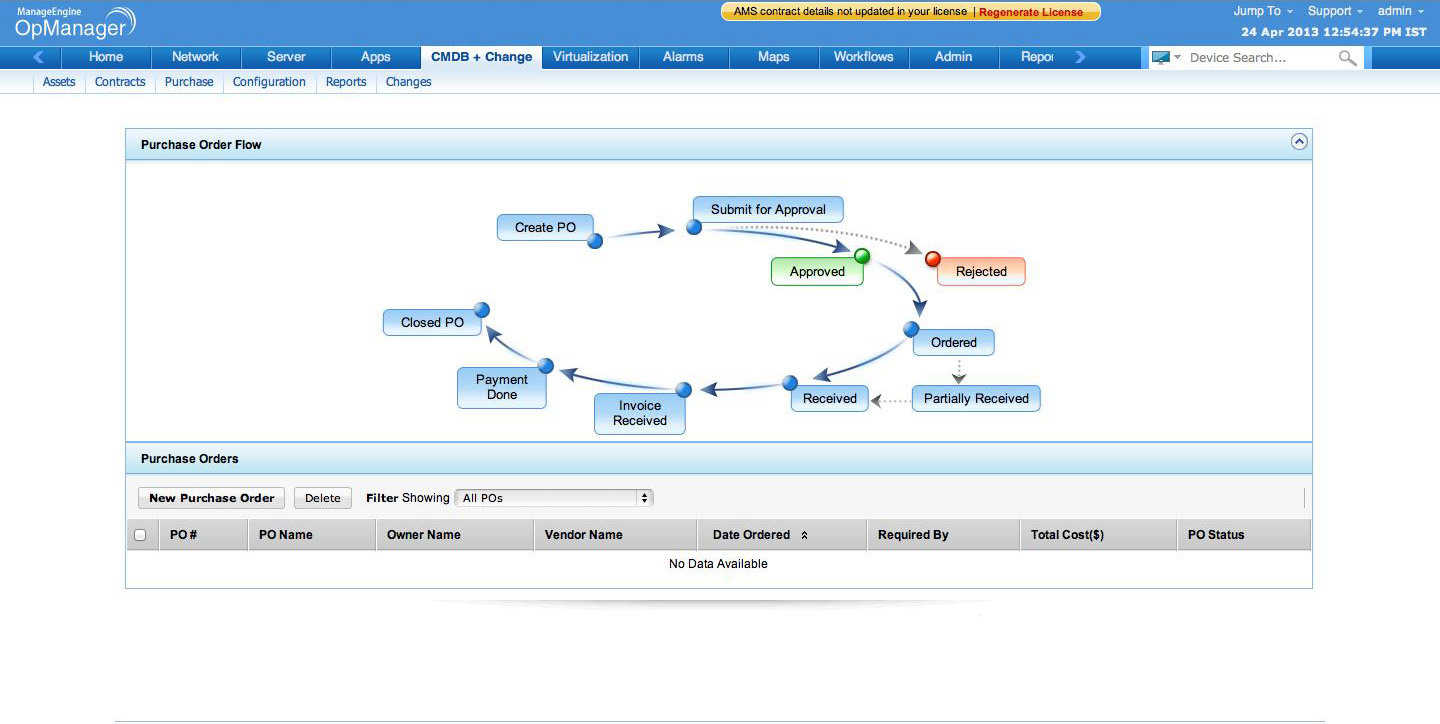1440x724 pixels.
Task: Click the magnifier icon in Device Search
Action: click(x=1348, y=58)
